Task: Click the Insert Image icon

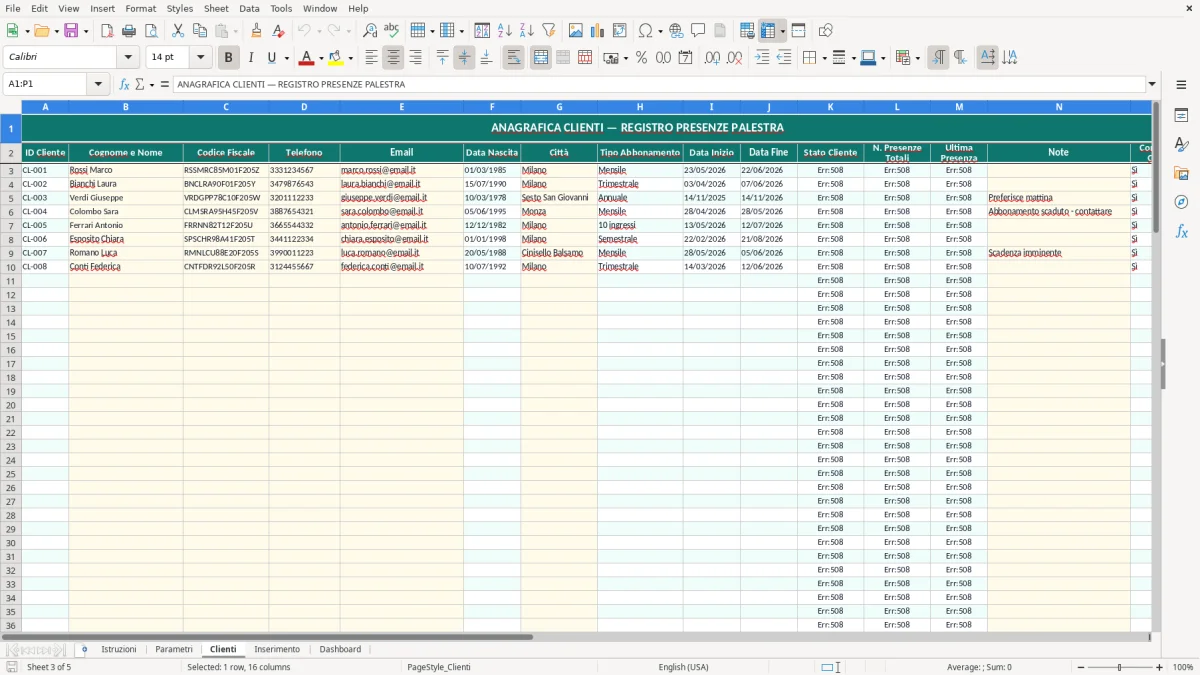Action: point(576,31)
